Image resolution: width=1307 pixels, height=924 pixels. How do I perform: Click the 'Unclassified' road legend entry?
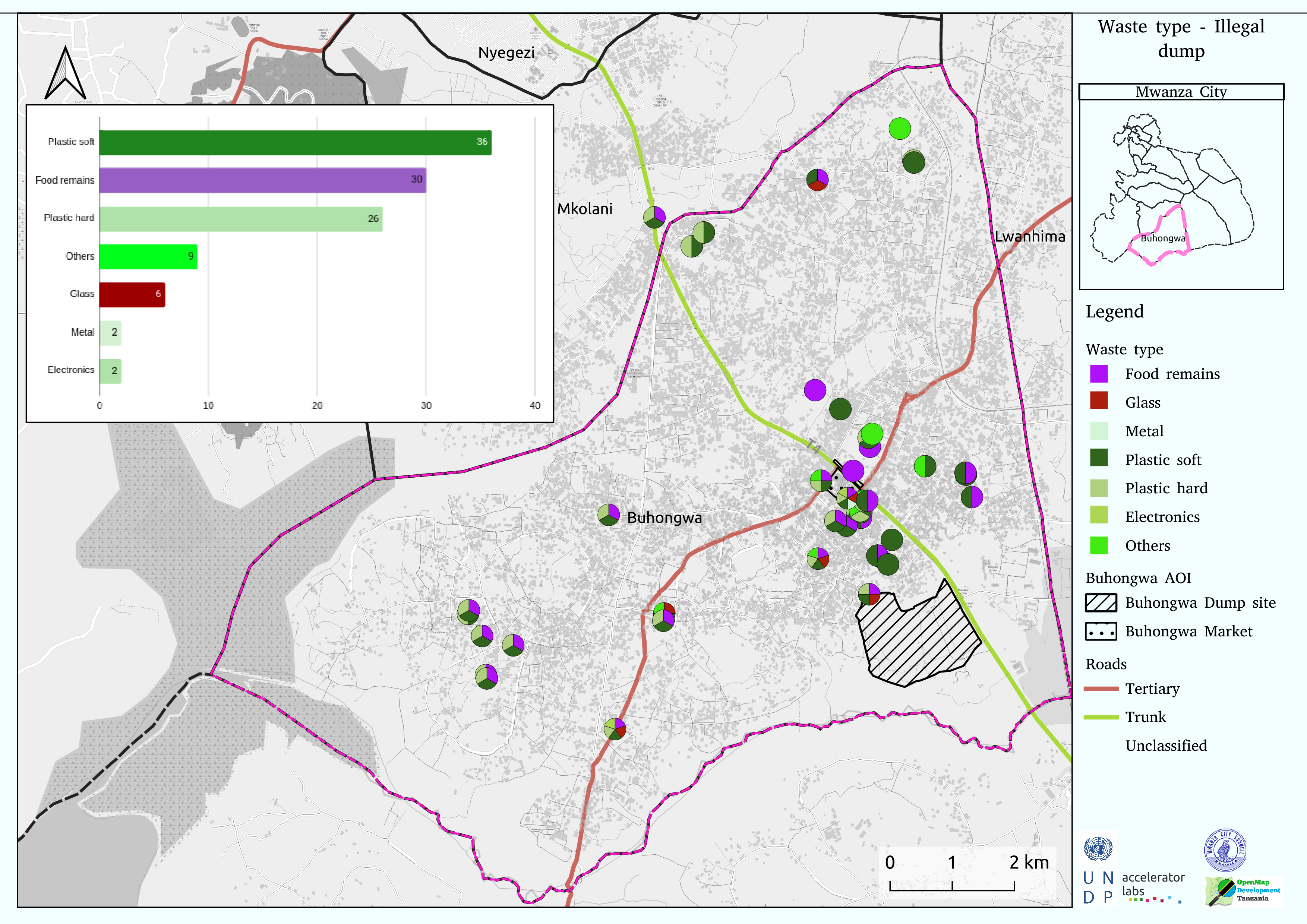pyautogui.click(x=1166, y=745)
